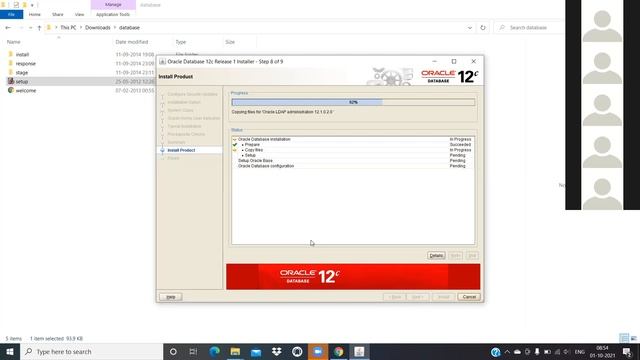
Task: Open the Application Tools ribbon tab
Action: [113, 14]
